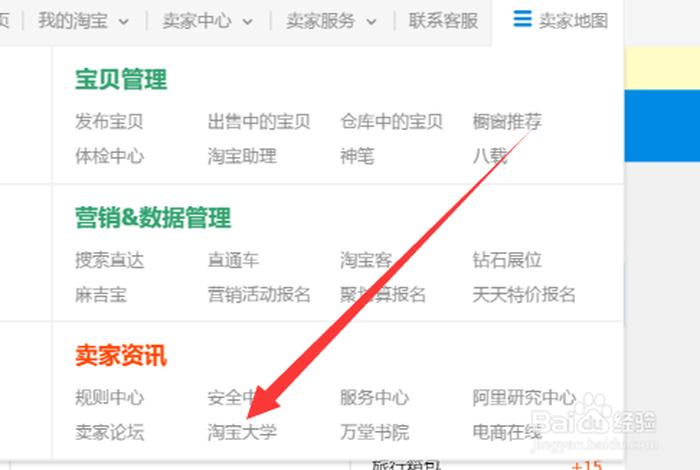Click the 宝贝管理 section heading
Image resolution: width=700 pixels, height=470 pixels.
click(x=121, y=79)
